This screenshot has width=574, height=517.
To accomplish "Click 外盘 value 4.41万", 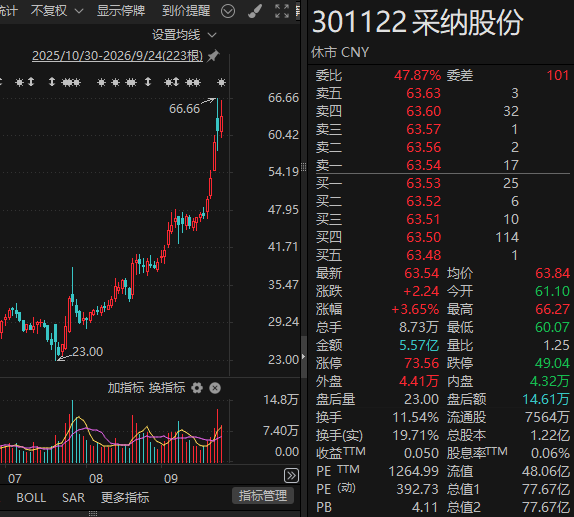I will [419, 381].
